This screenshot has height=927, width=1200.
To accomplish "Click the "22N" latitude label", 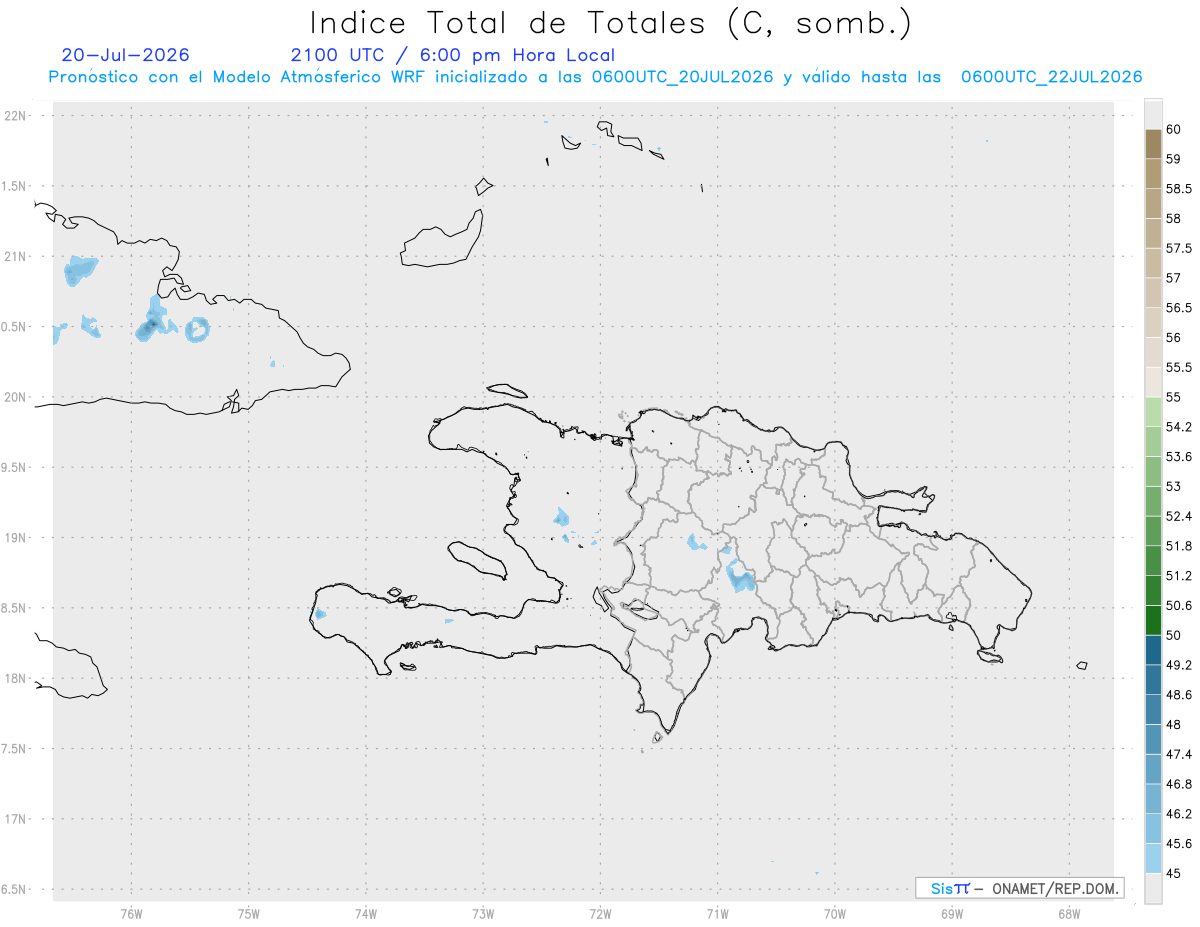I will [17, 116].
